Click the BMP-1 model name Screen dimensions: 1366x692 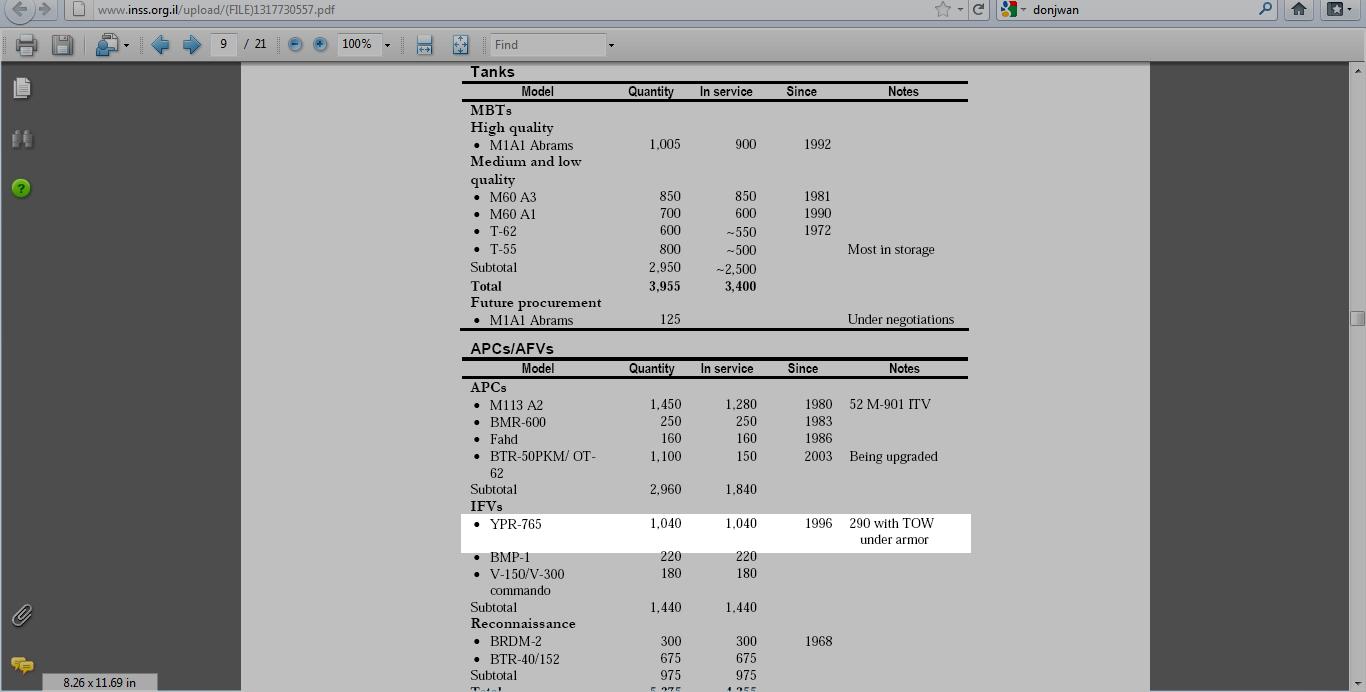click(x=510, y=557)
